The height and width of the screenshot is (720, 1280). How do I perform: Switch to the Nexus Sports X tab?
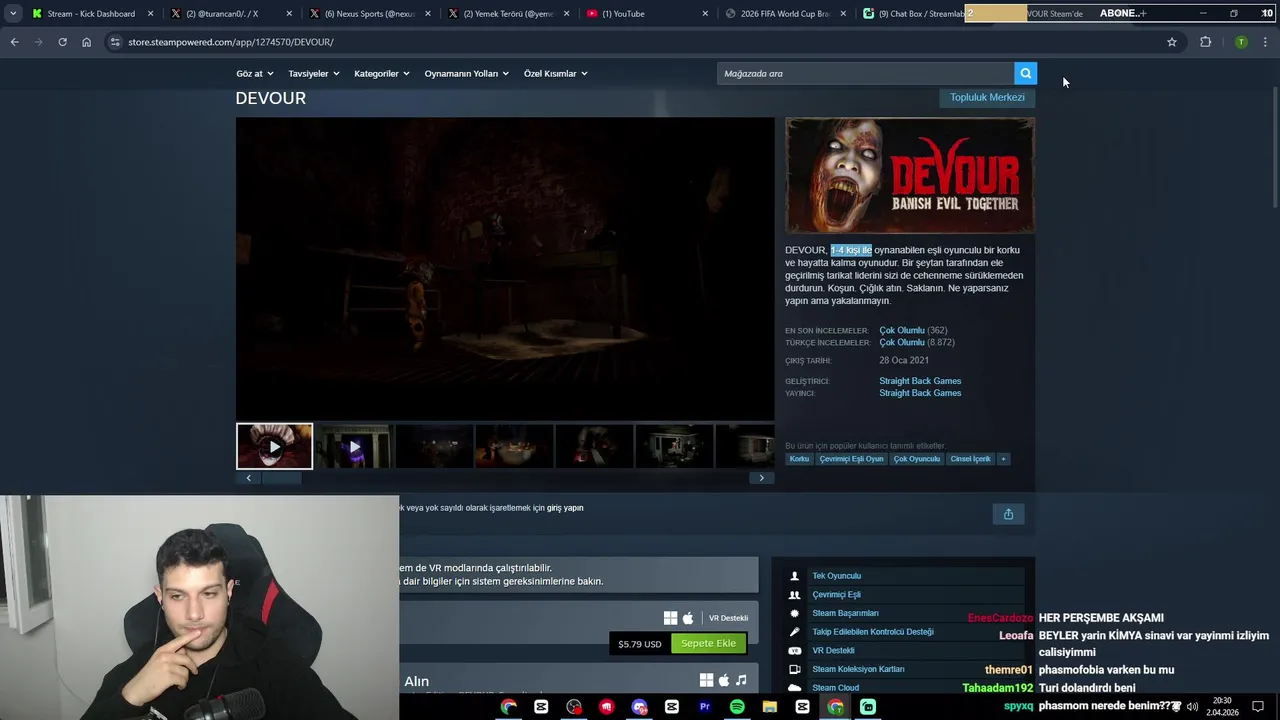click(368, 14)
